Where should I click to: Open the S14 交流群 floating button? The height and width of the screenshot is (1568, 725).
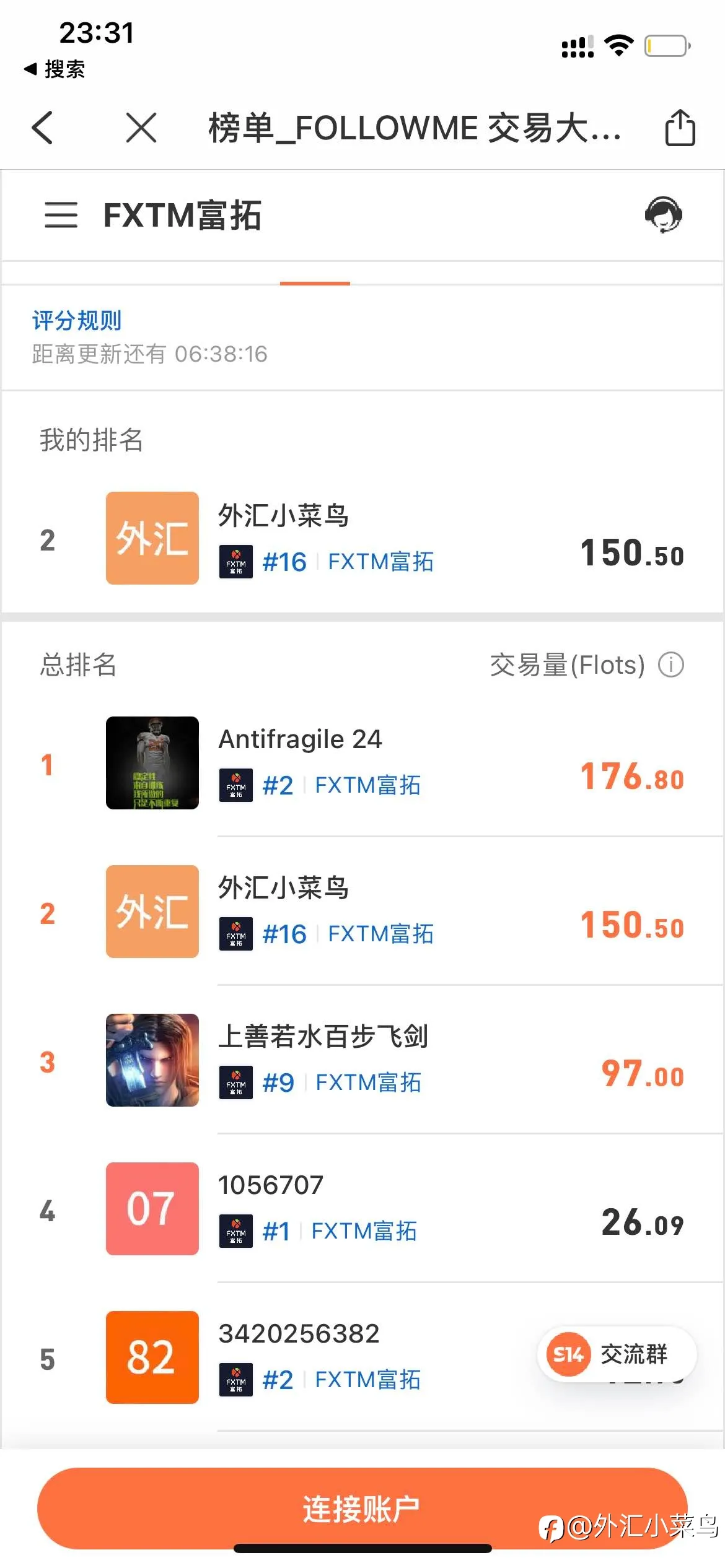[617, 1354]
